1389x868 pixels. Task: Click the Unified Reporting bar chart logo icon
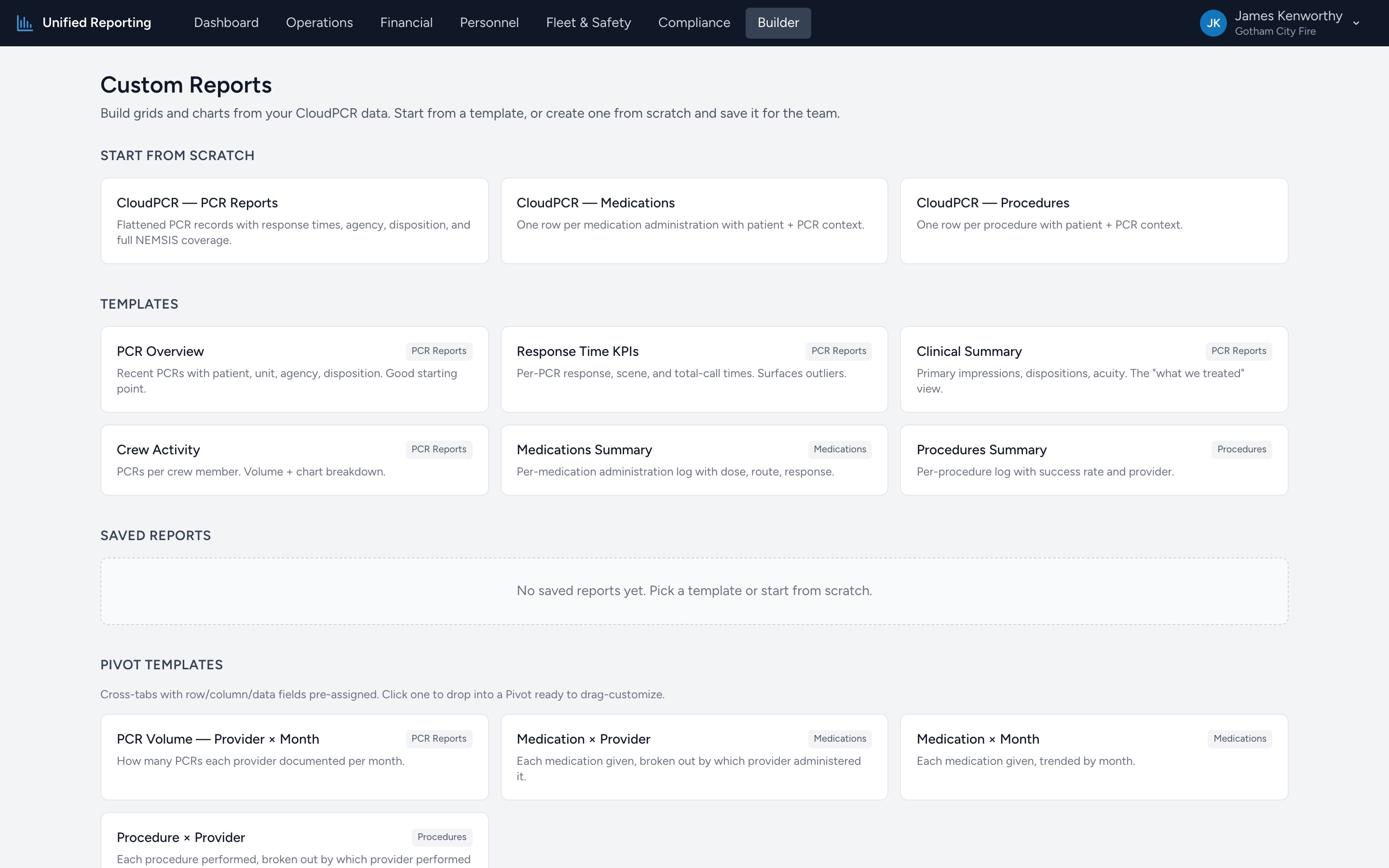point(25,23)
